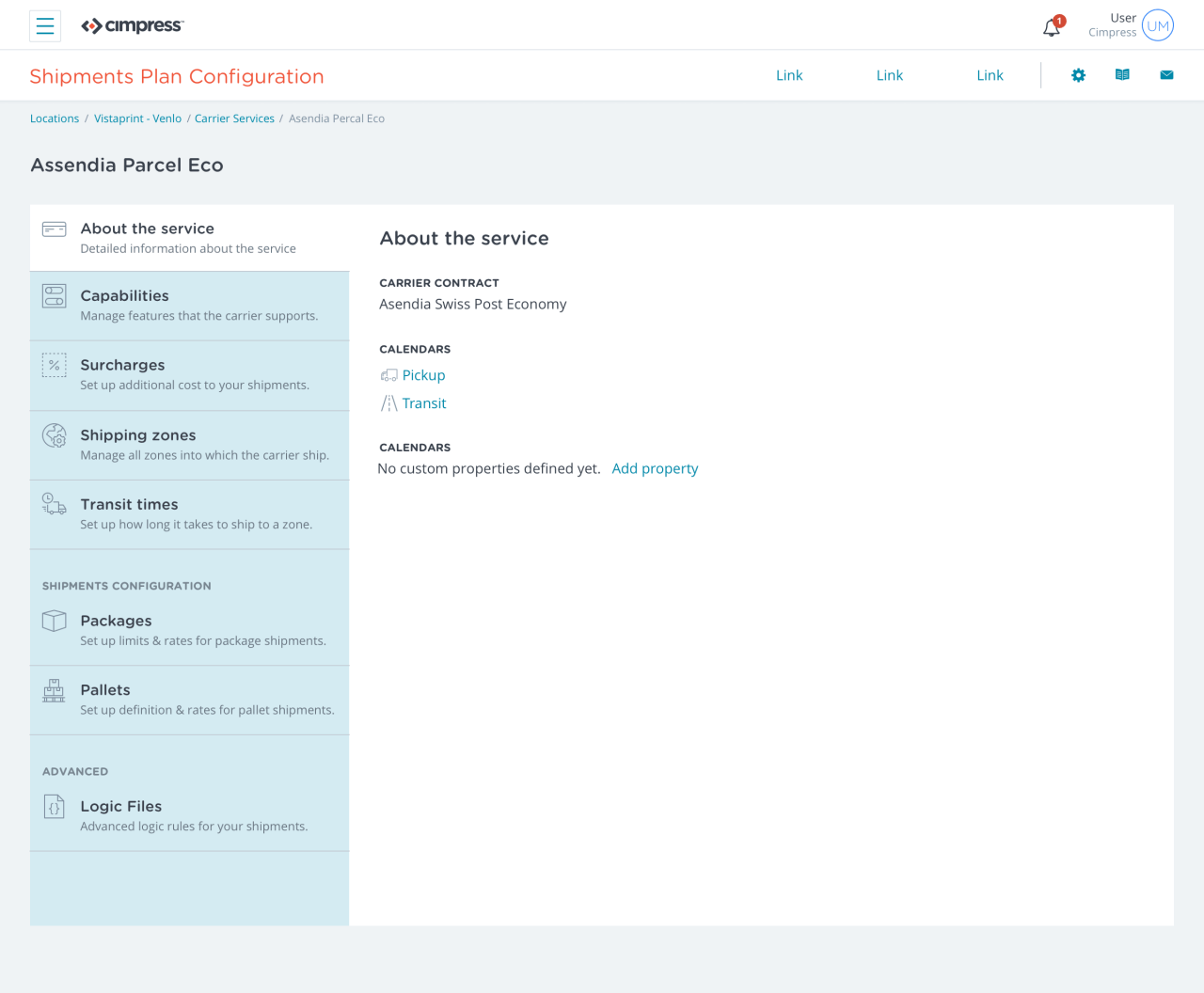This screenshot has height=993, width=1204.
Task: Go to Carrier Services breadcrumb
Action: (x=234, y=118)
